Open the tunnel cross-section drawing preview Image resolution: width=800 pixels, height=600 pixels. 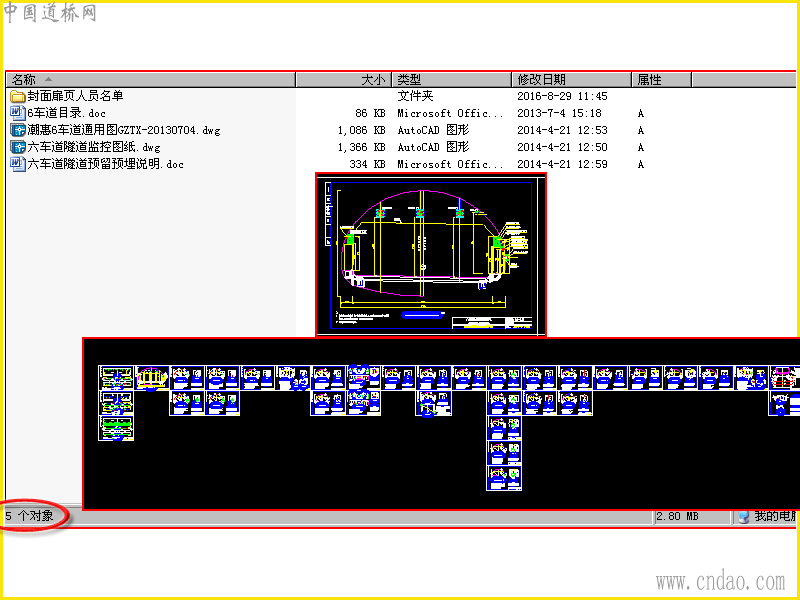click(x=431, y=255)
